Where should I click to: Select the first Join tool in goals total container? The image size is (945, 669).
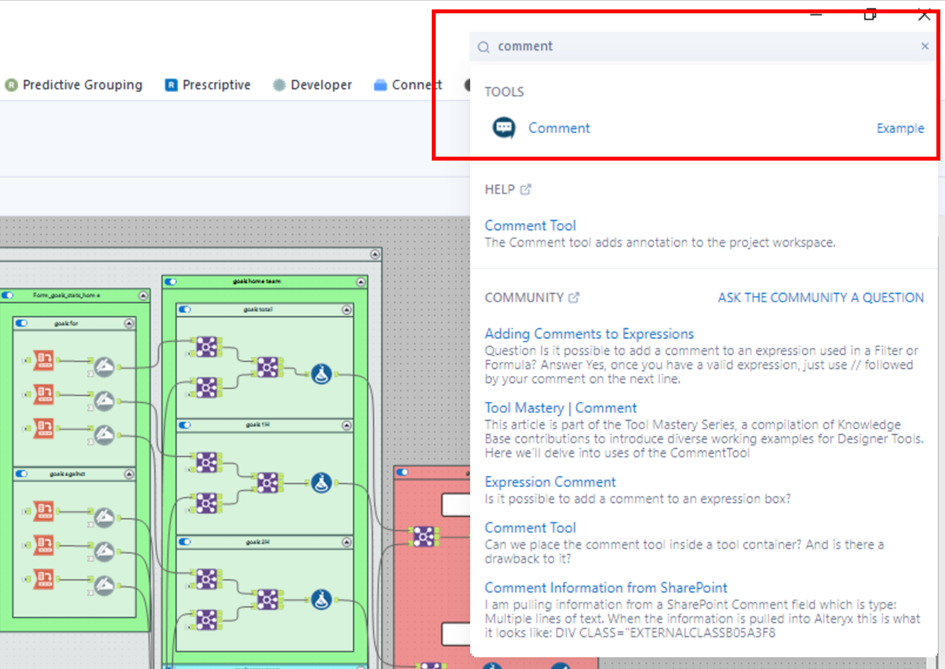(x=207, y=347)
